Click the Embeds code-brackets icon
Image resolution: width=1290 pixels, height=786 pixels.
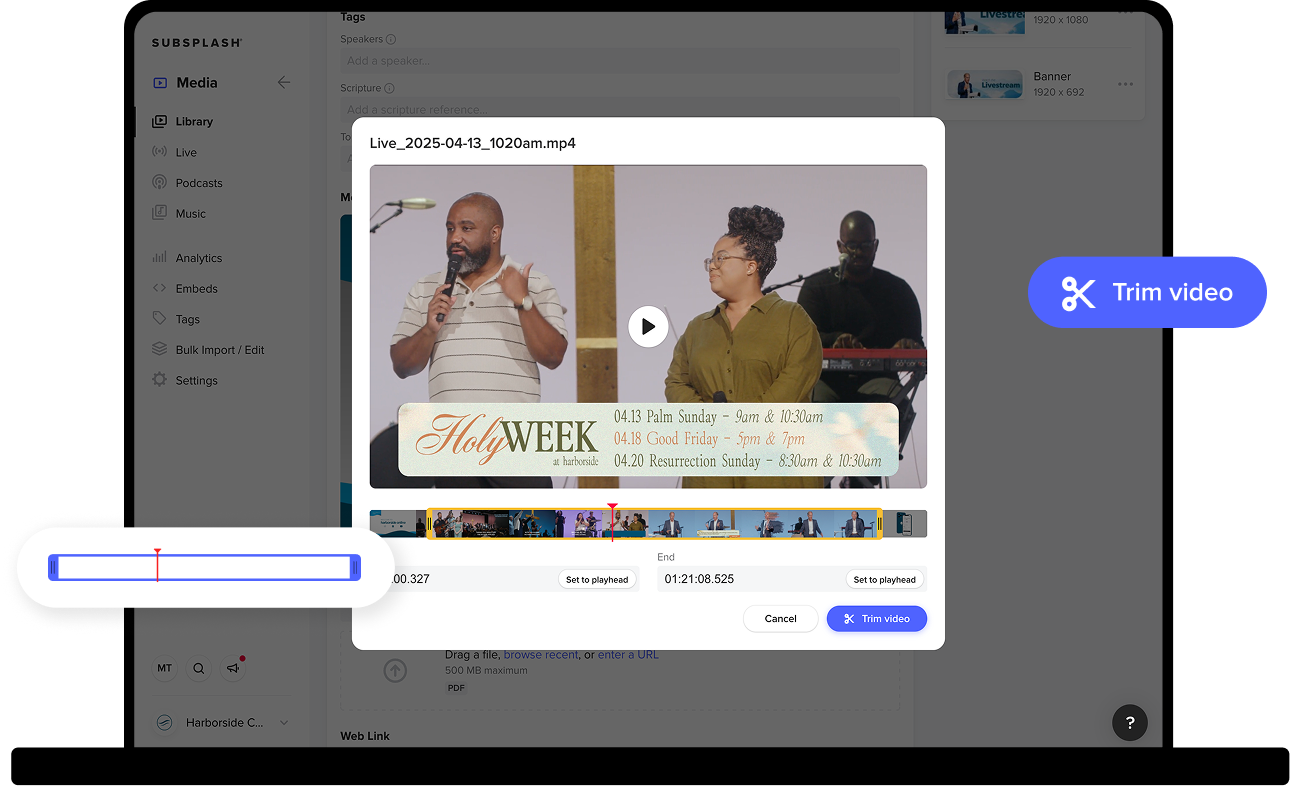pos(159,288)
